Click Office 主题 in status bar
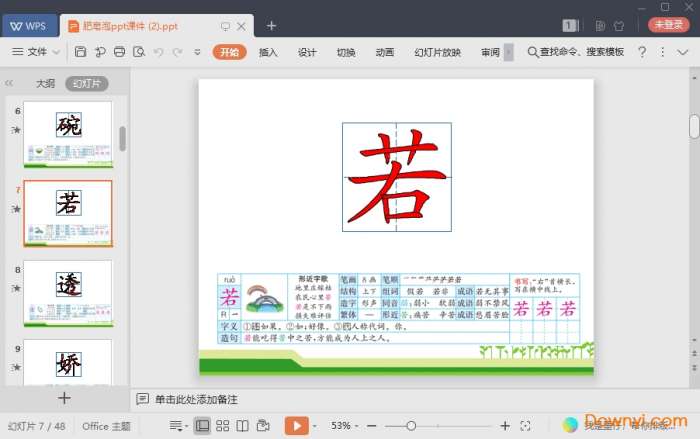Screen dimensions: 700x439 pyautogui.click(x=106, y=426)
